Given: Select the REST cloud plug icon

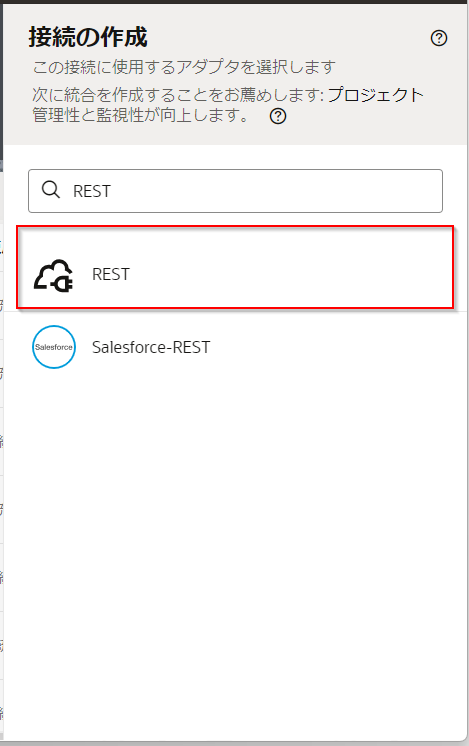Looking at the screenshot, I should (53, 275).
